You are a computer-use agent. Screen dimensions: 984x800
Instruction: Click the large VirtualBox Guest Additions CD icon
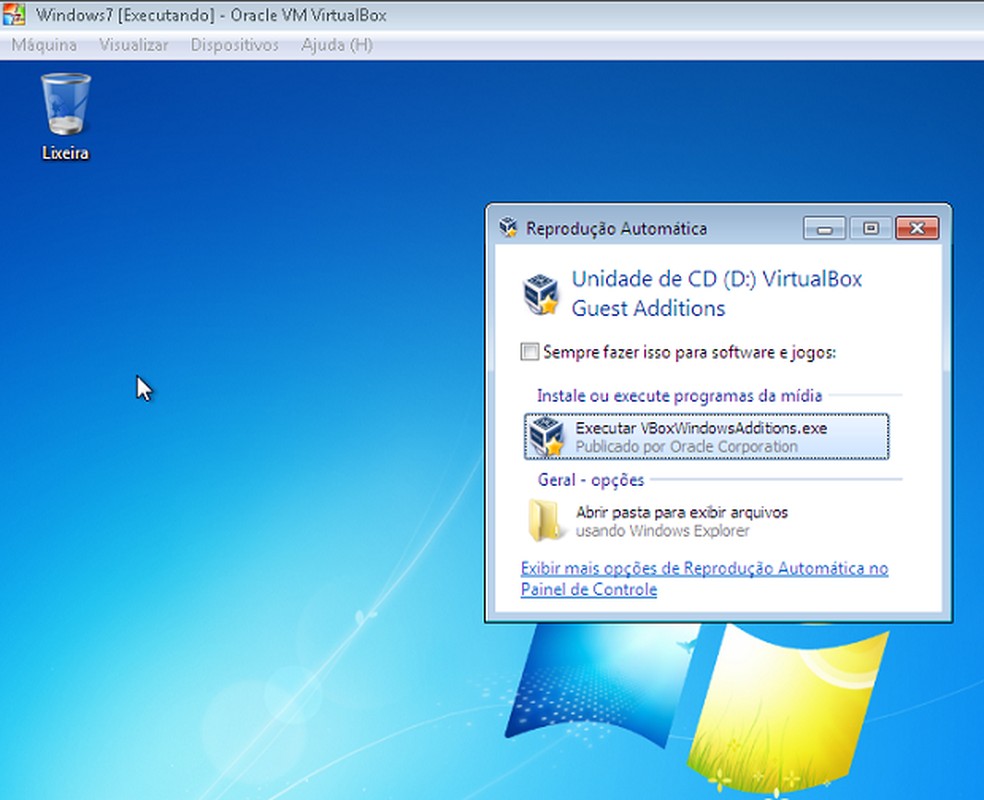541,294
